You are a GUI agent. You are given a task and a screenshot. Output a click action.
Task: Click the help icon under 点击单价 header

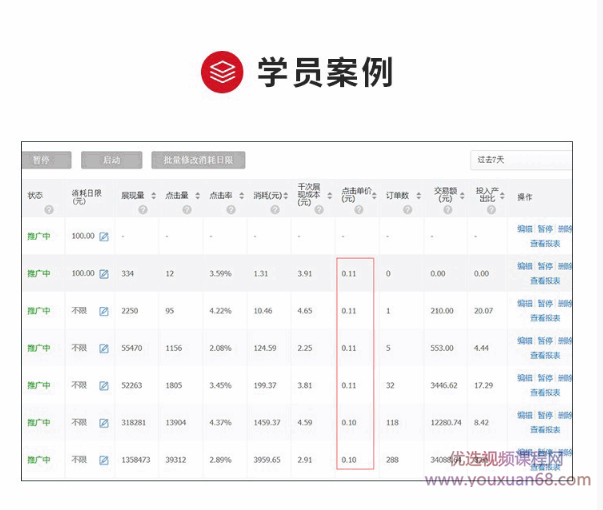click(x=358, y=210)
